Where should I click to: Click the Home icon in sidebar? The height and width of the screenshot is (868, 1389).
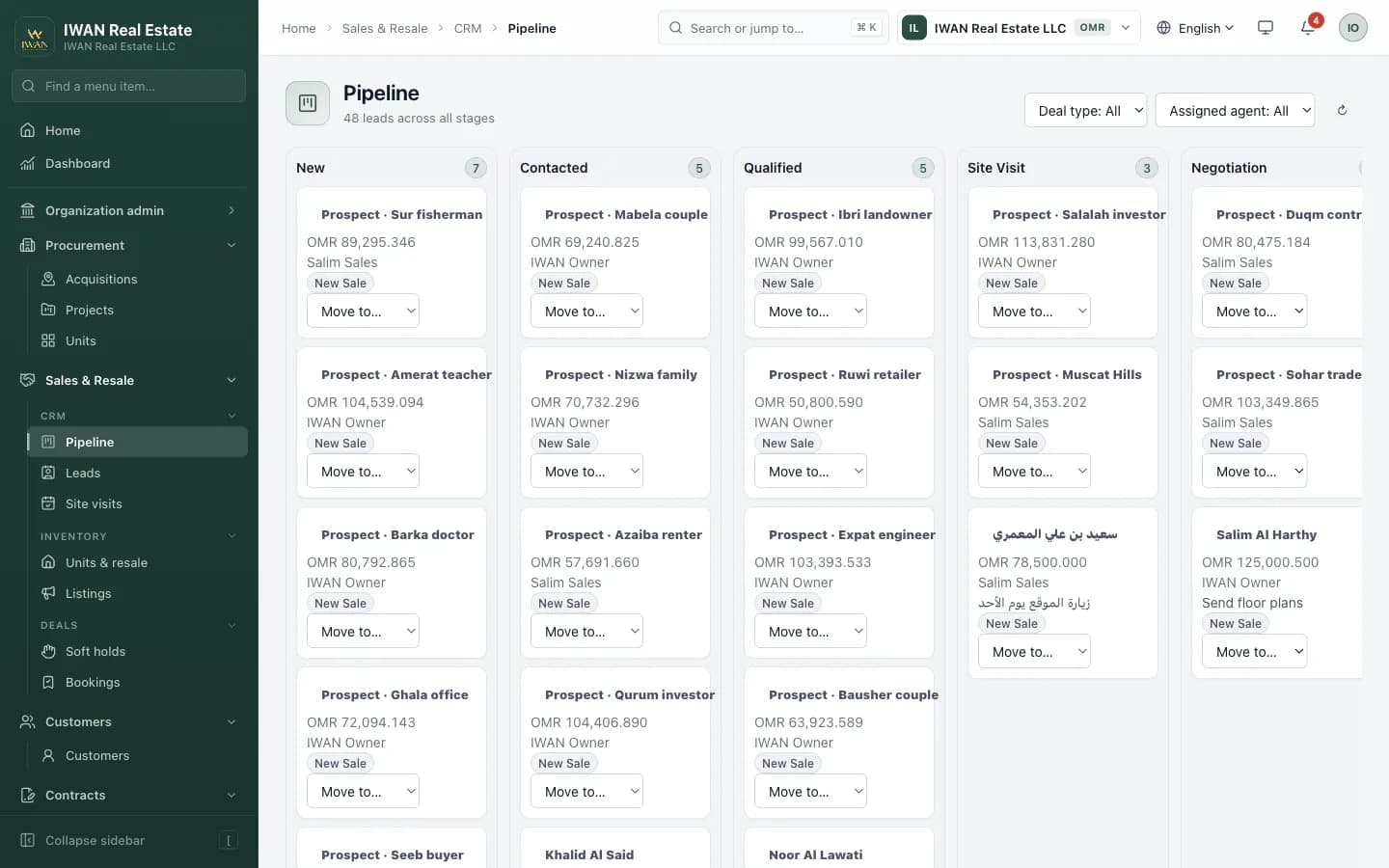click(28, 130)
